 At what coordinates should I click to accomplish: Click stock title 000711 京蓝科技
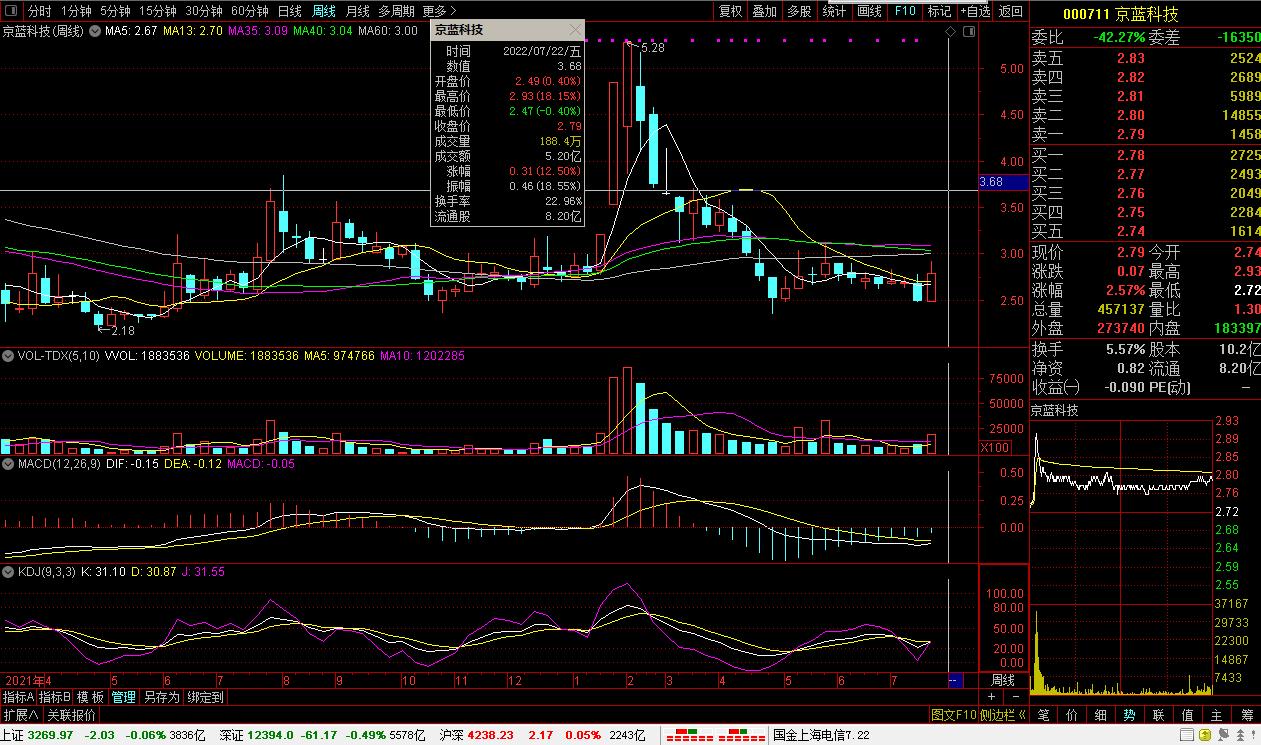[1120, 15]
